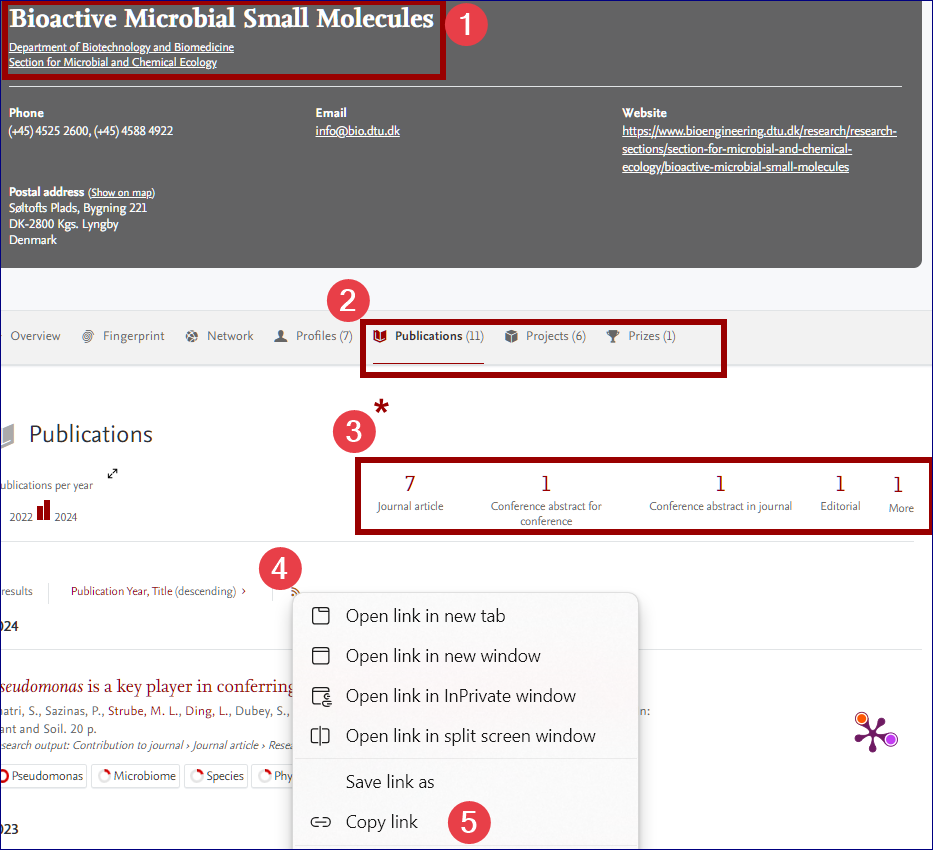Click the info@bio.dtu.dk email link
This screenshot has height=850, width=933.
(358, 131)
